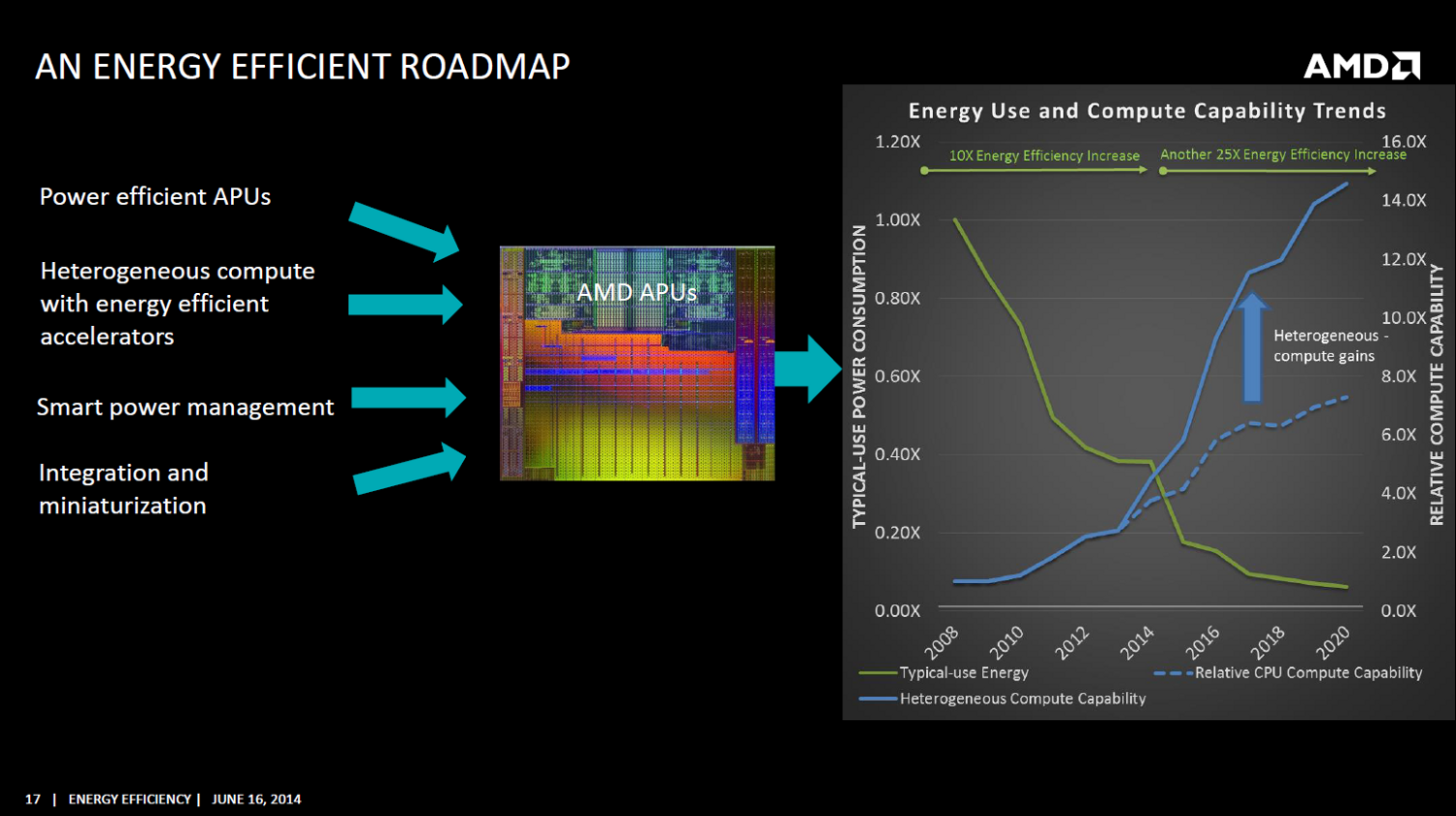The image size is (1456, 816).
Task: Click the arrow next to Heterogeneous compute text
Action: pyautogui.click(x=406, y=305)
